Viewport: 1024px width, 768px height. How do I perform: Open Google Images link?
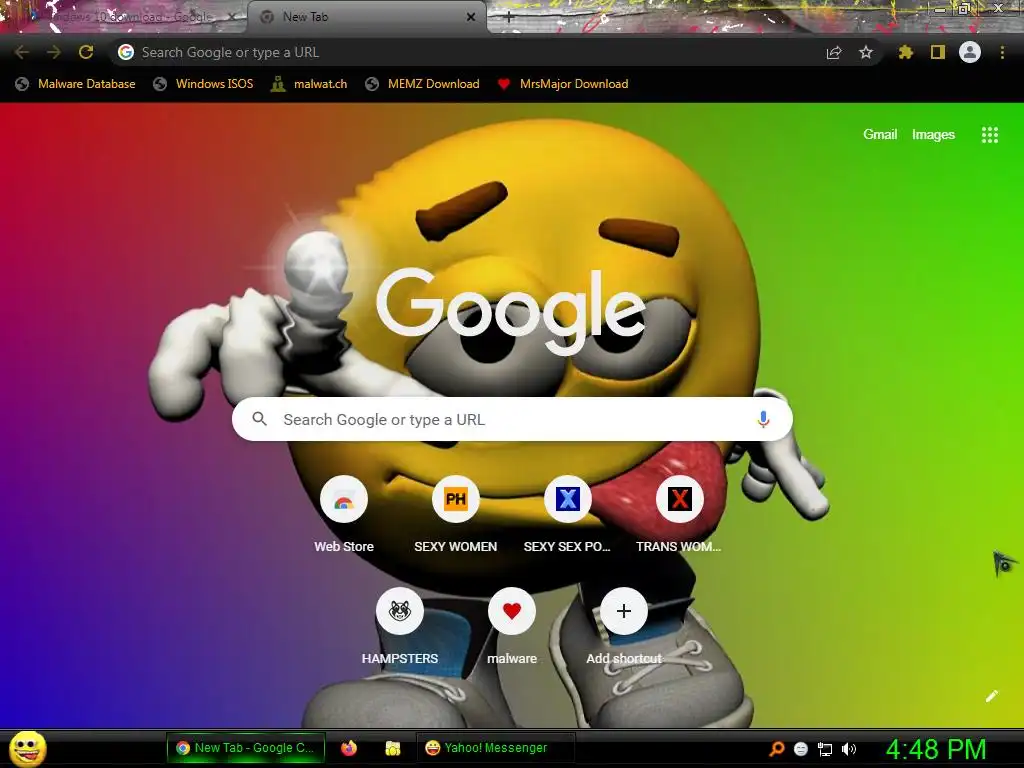click(x=933, y=135)
